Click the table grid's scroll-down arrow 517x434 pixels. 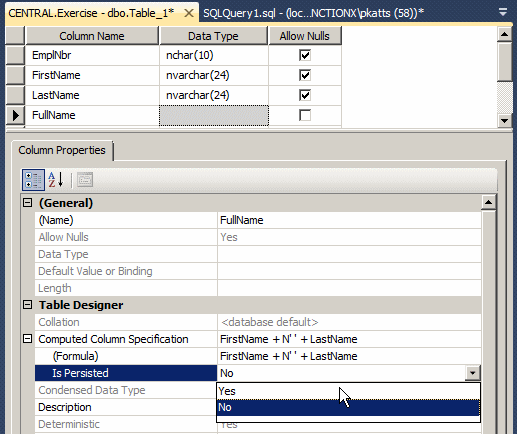point(504,120)
